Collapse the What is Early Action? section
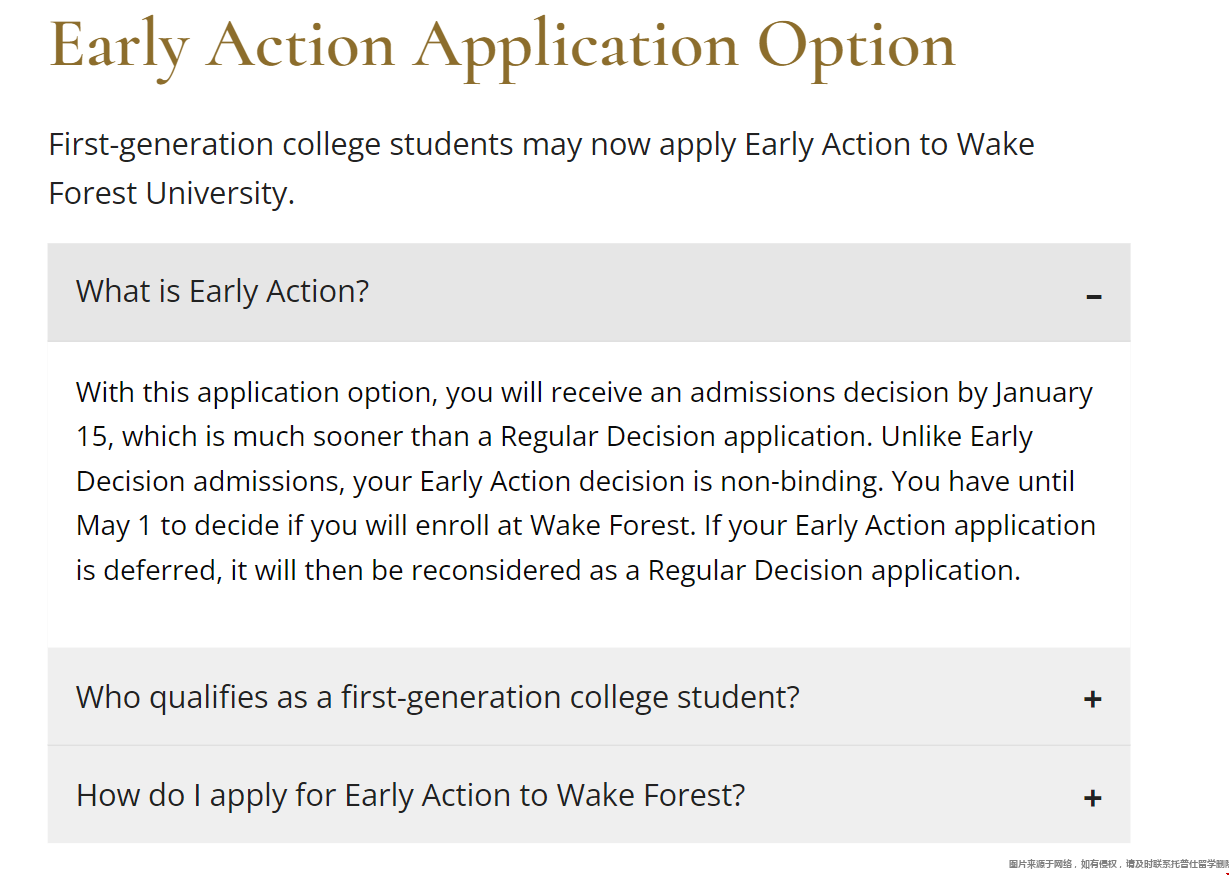 click(x=589, y=292)
